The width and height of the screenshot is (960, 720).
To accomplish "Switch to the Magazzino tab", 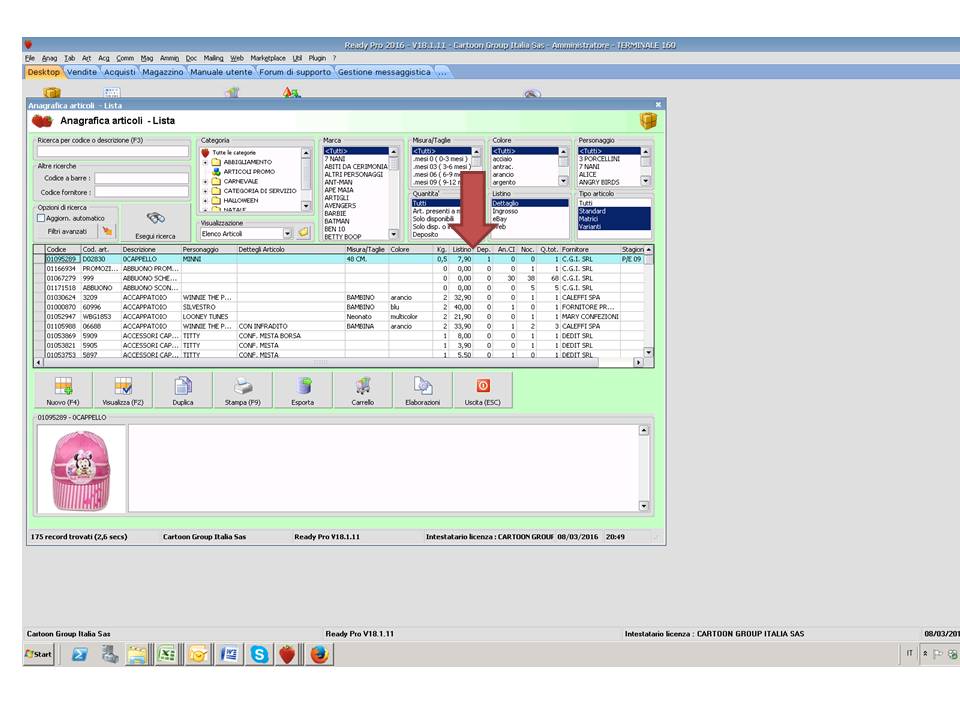I will tap(162, 72).
